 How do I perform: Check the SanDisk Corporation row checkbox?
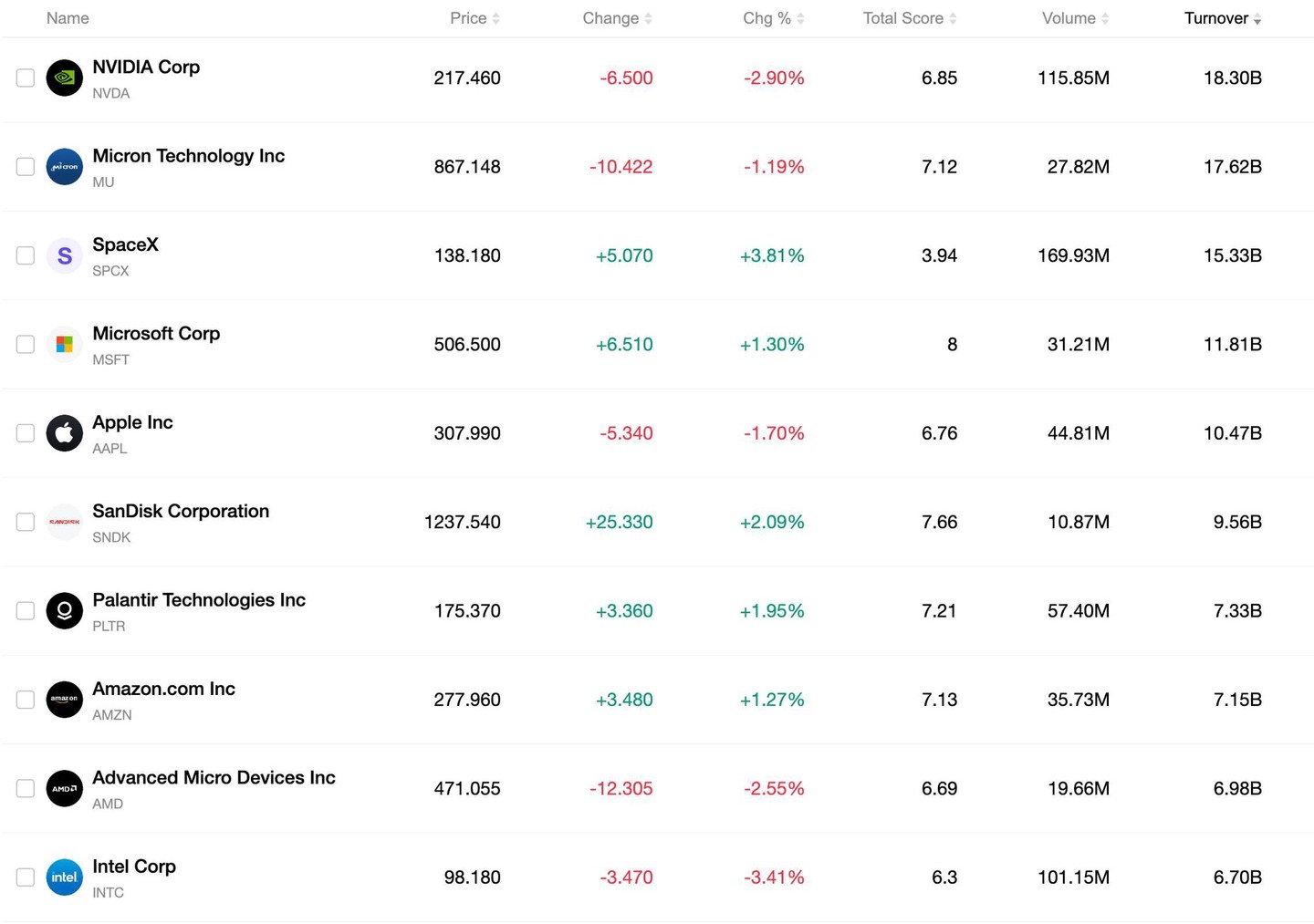point(26,522)
